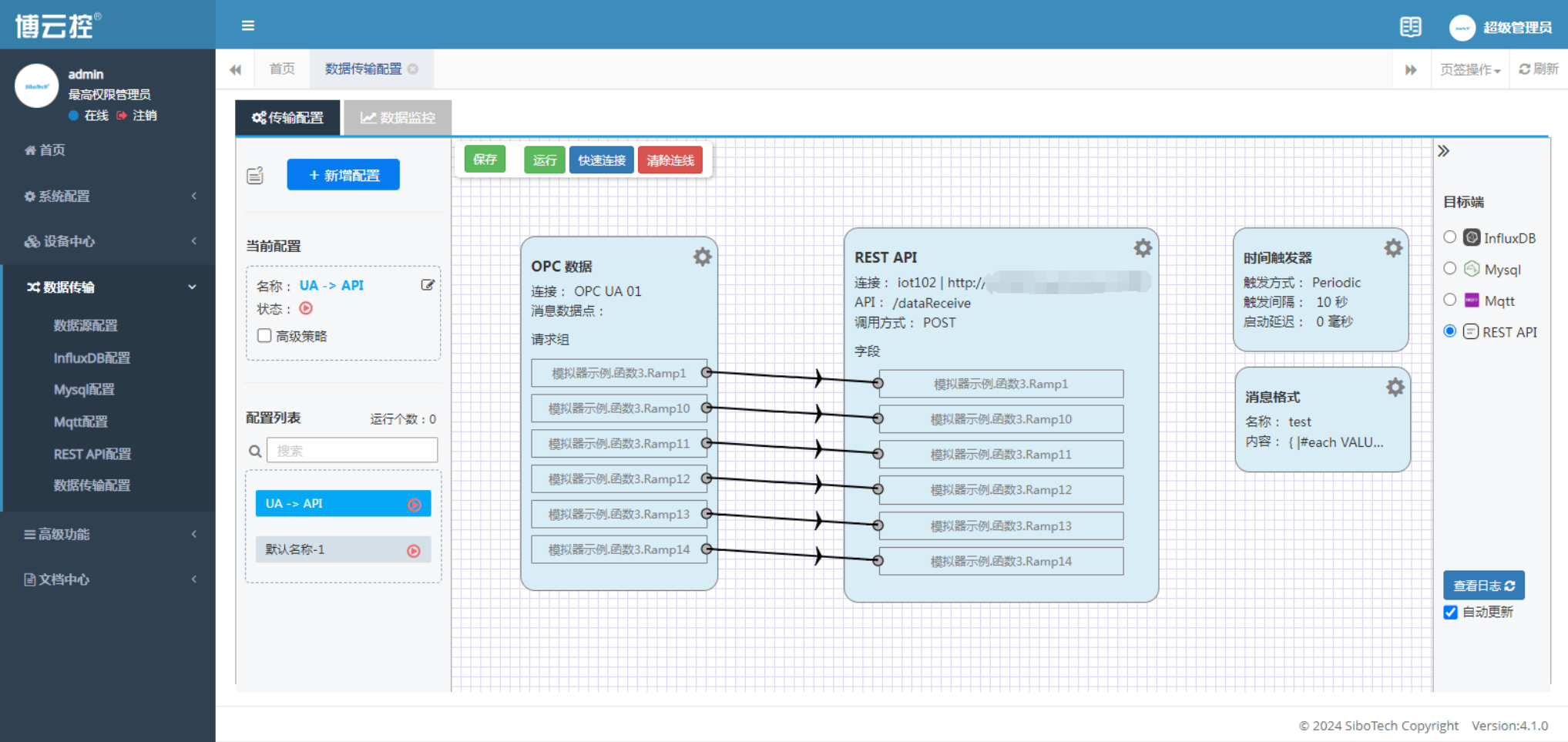Open Mysql配置 submenu item
The width and height of the screenshot is (1568, 742).
click(x=84, y=390)
